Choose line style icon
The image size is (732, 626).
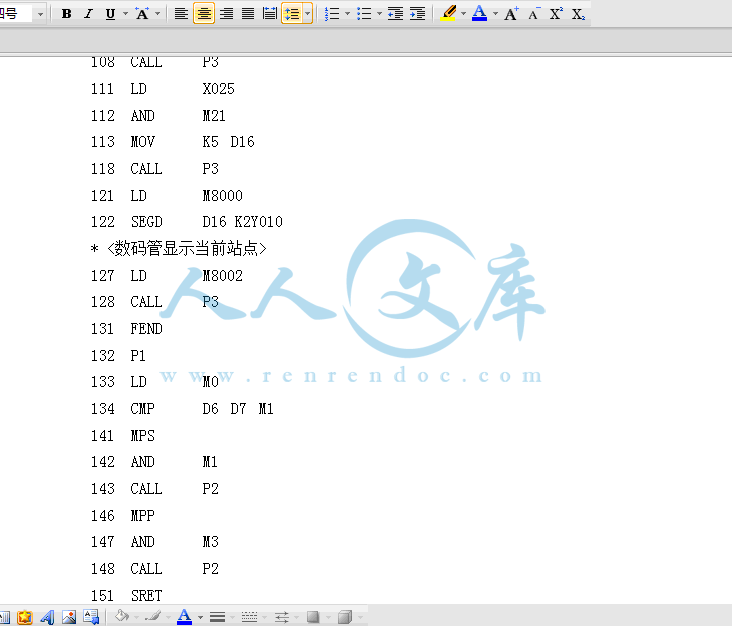[218, 617]
